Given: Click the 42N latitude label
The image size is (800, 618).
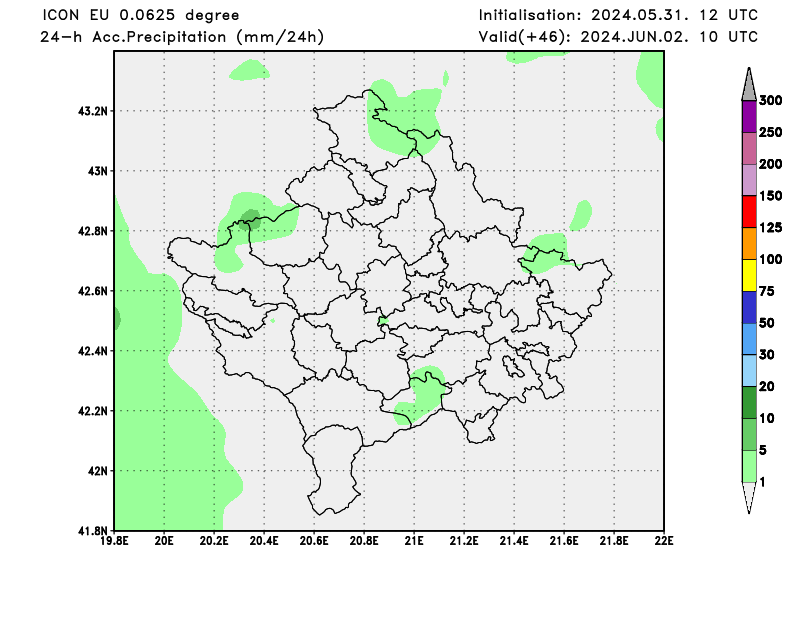Looking at the screenshot, I should pyautogui.click(x=98, y=471).
